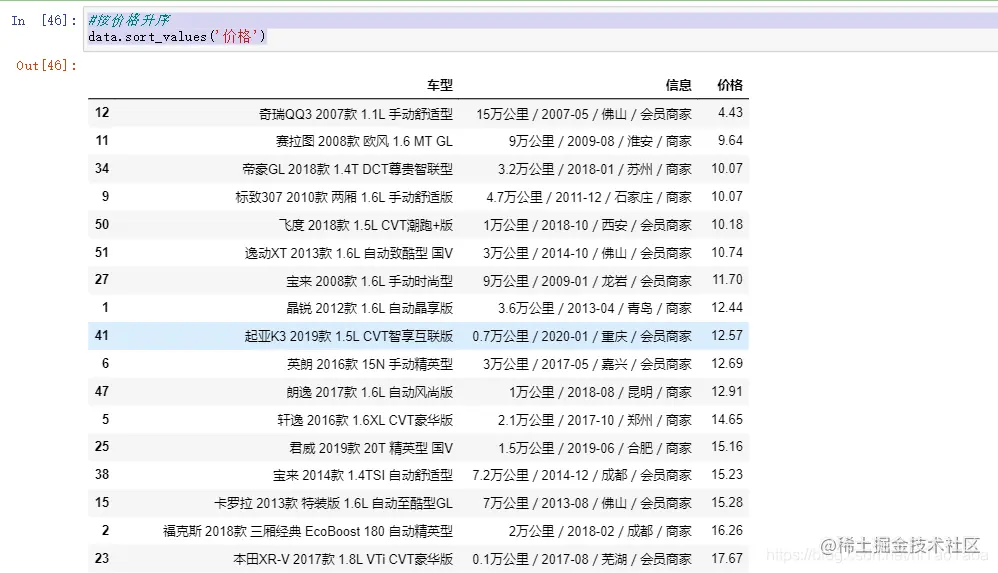Click row index 47
Viewport: 998px width, 573px height.
point(102,392)
